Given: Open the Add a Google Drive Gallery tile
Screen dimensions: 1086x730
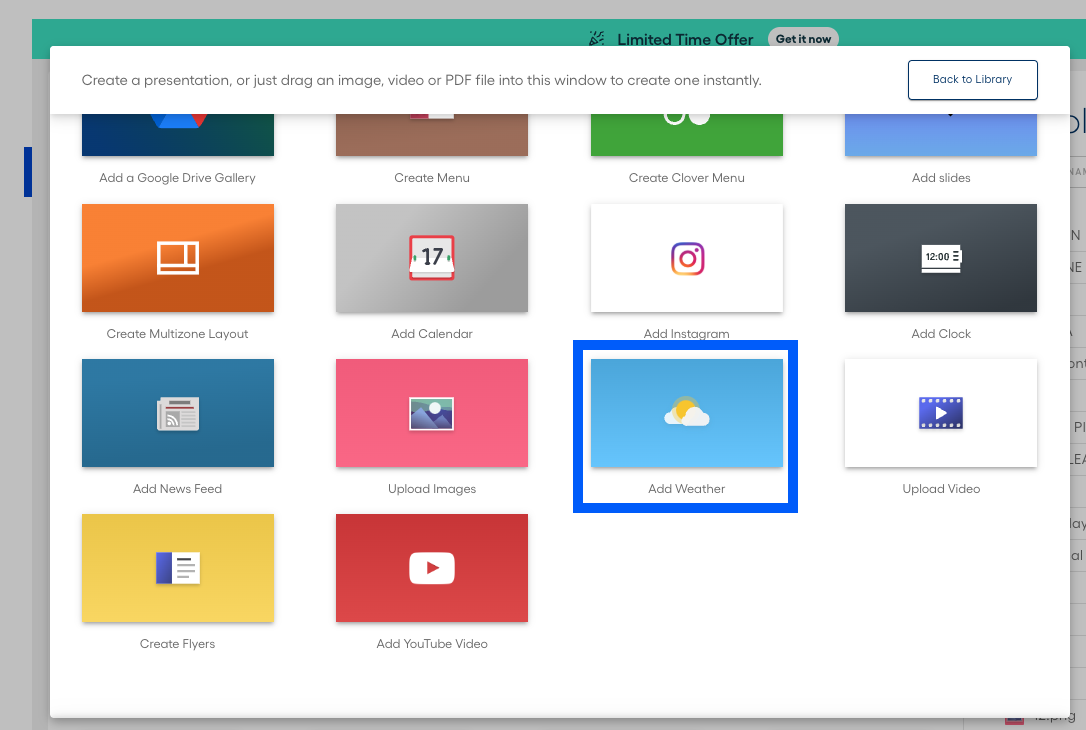Looking at the screenshot, I should 177,136.
